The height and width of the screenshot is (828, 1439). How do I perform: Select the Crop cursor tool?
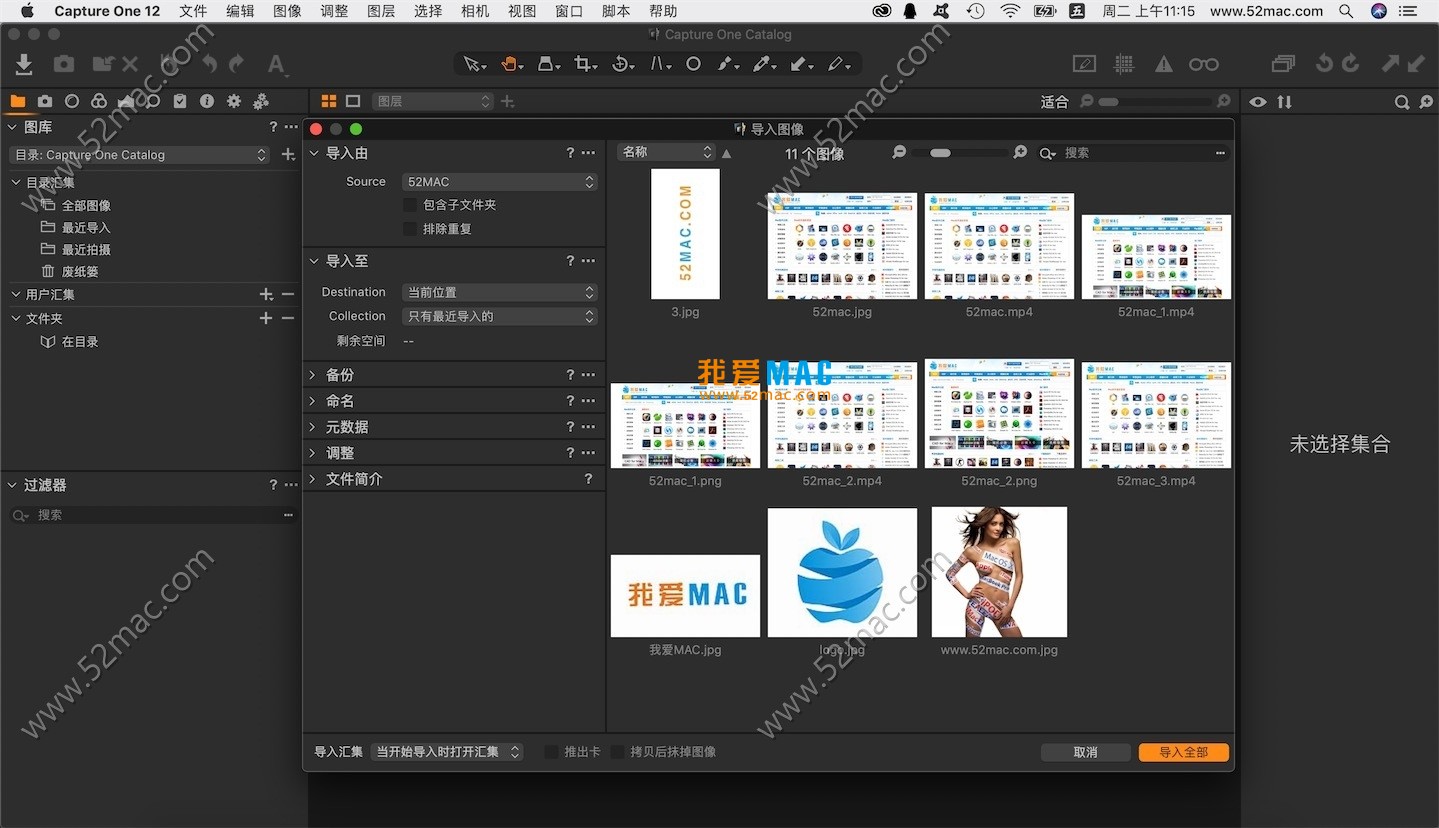[x=585, y=64]
